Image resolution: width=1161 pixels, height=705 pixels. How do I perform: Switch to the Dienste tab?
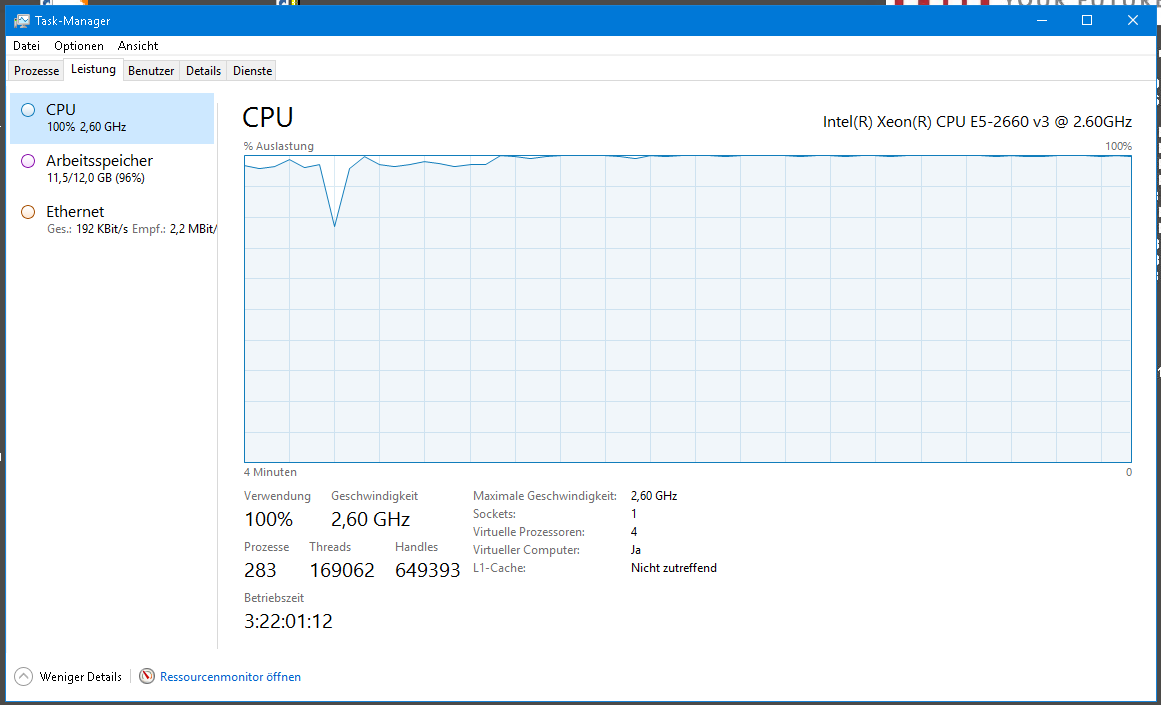252,71
